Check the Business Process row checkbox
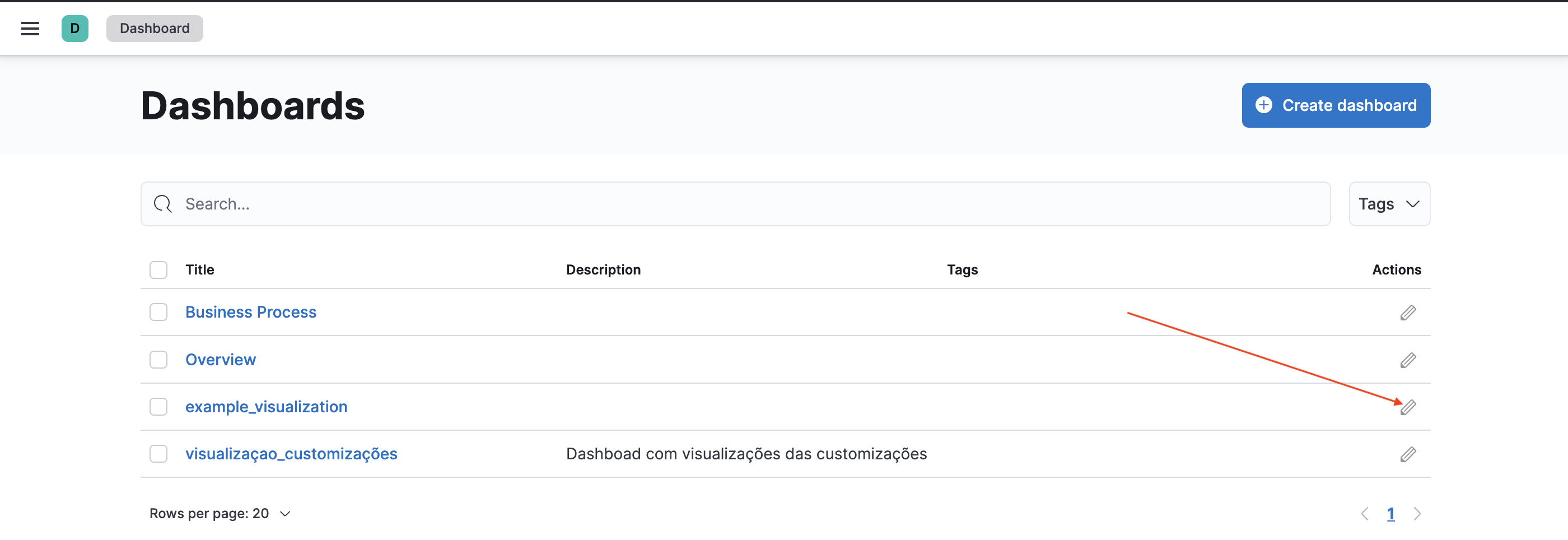This screenshot has height=540, width=1568. (158, 313)
